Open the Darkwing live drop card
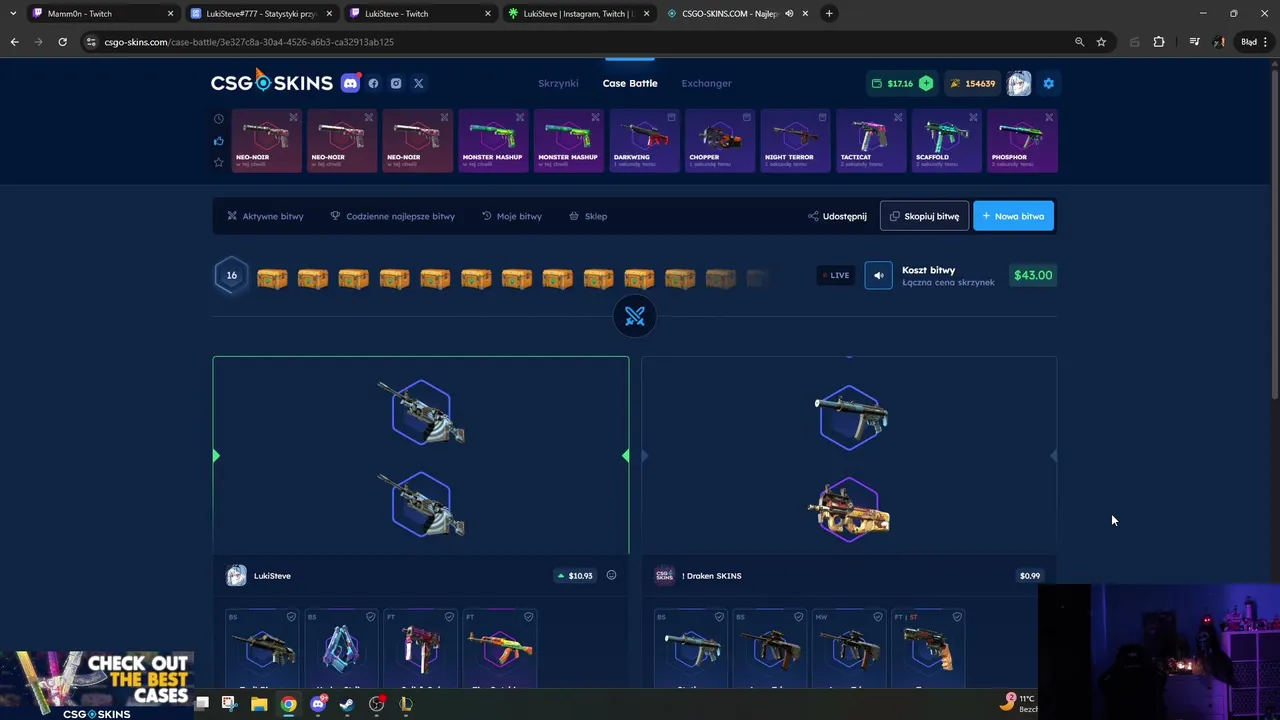1280x720 pixels. pyautogui.click(x=644, y=141)
